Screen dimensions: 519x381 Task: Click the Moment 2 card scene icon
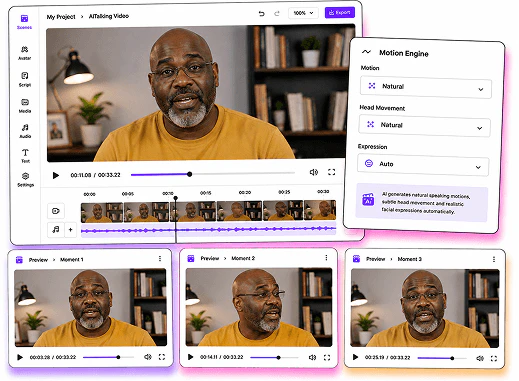(191, 258)
